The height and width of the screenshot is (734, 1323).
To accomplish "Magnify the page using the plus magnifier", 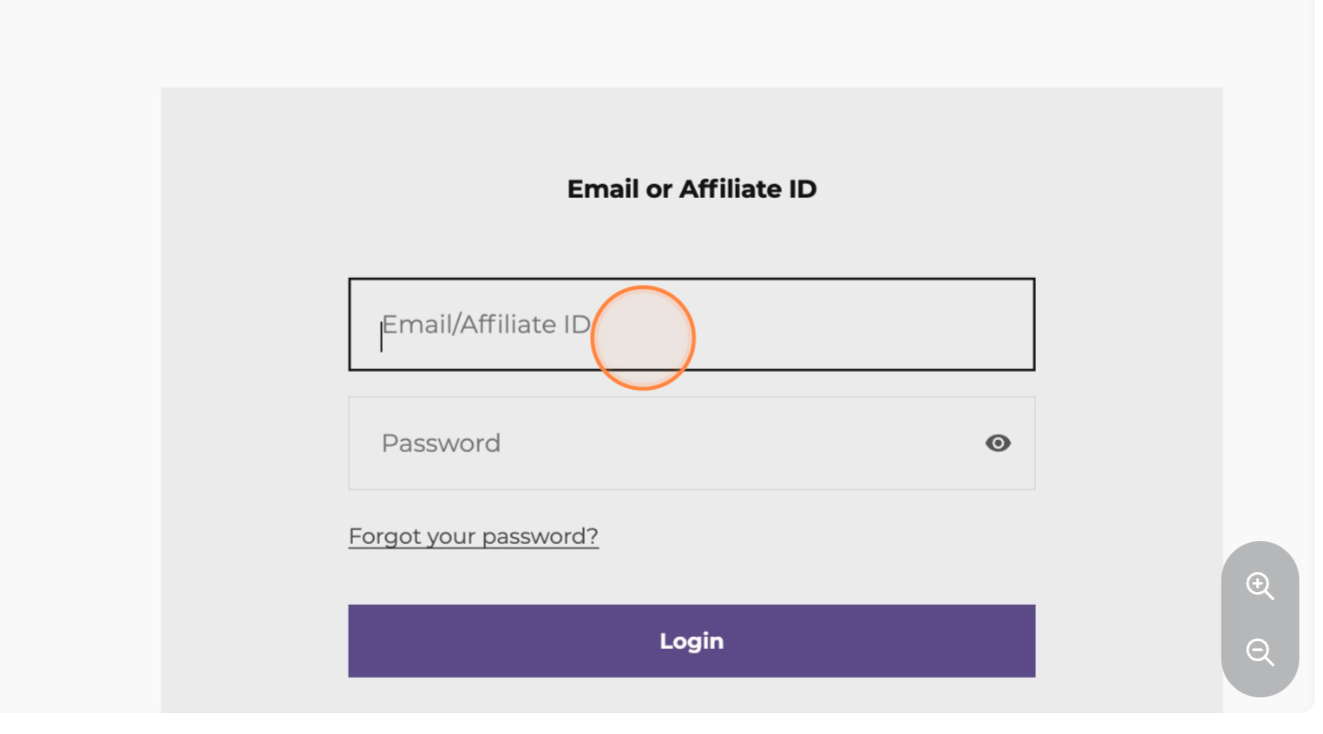I will coord(1259,586).
